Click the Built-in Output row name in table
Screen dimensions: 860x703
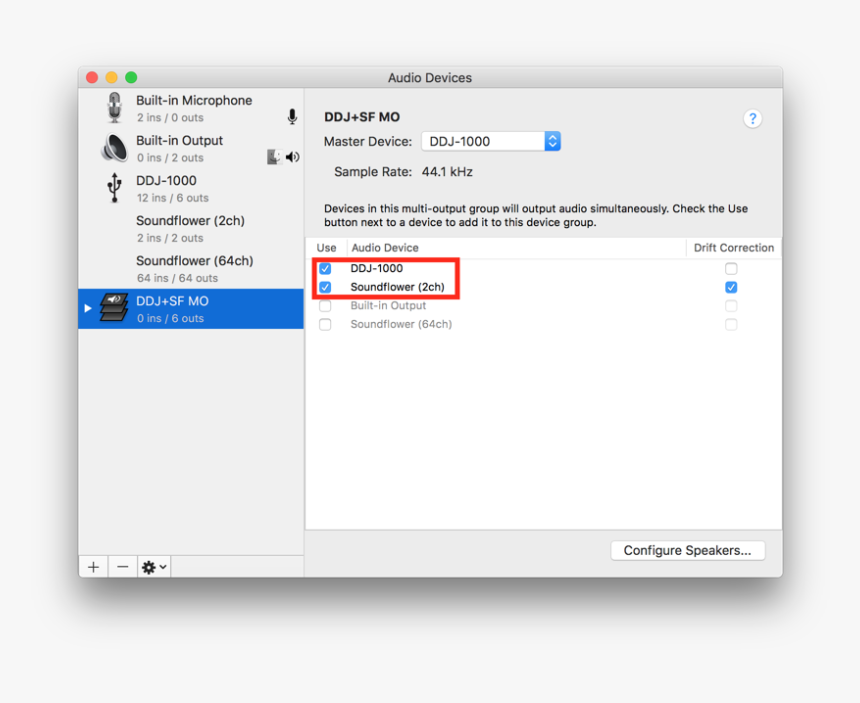click(388, 305)
